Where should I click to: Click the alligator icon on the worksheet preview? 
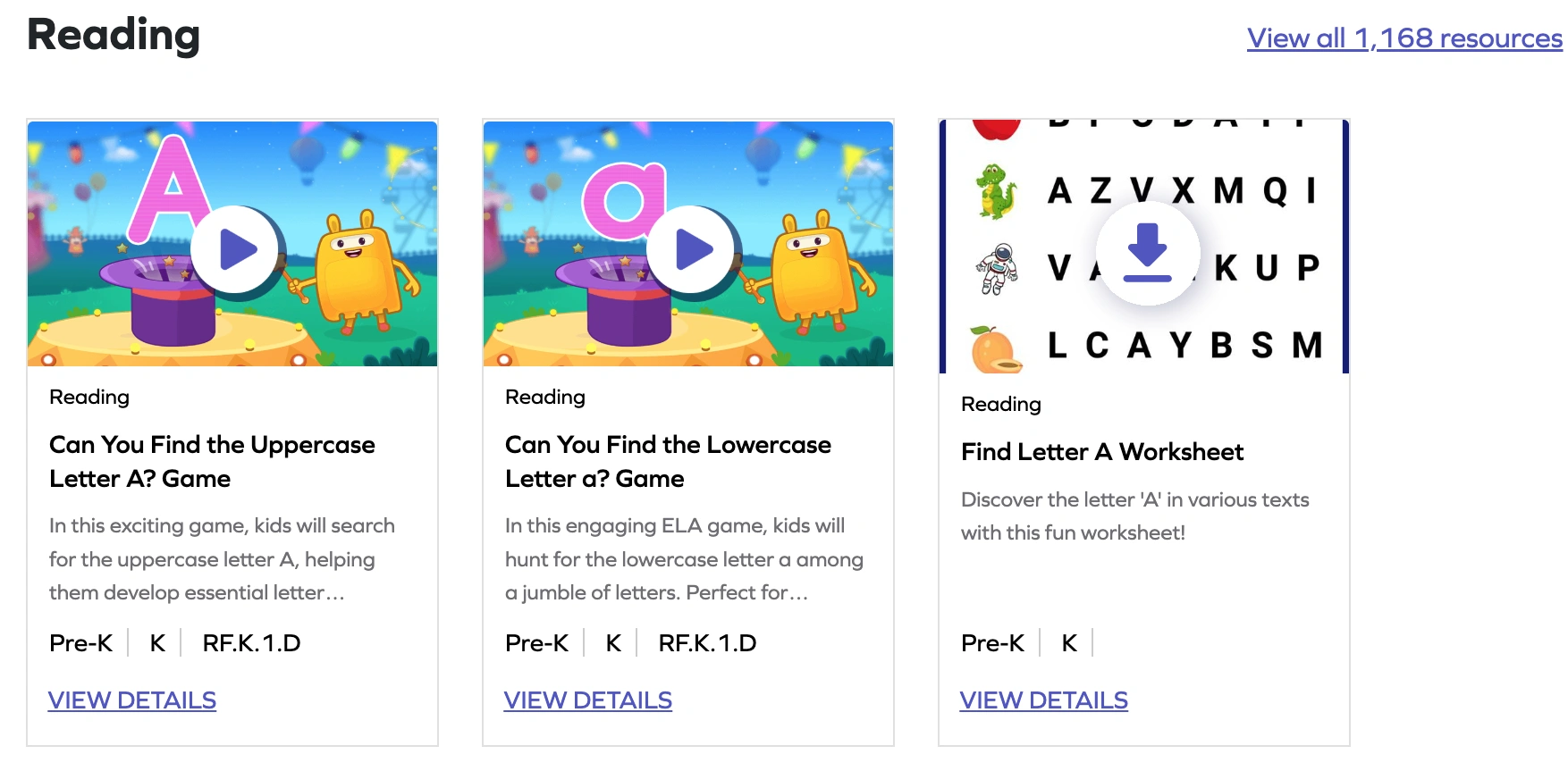995,190
